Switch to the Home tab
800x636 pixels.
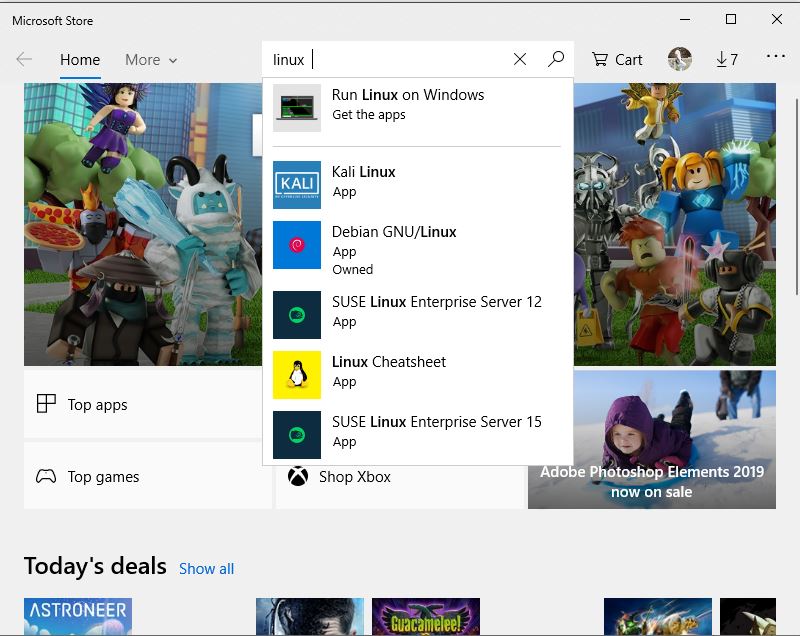[80, 60]
